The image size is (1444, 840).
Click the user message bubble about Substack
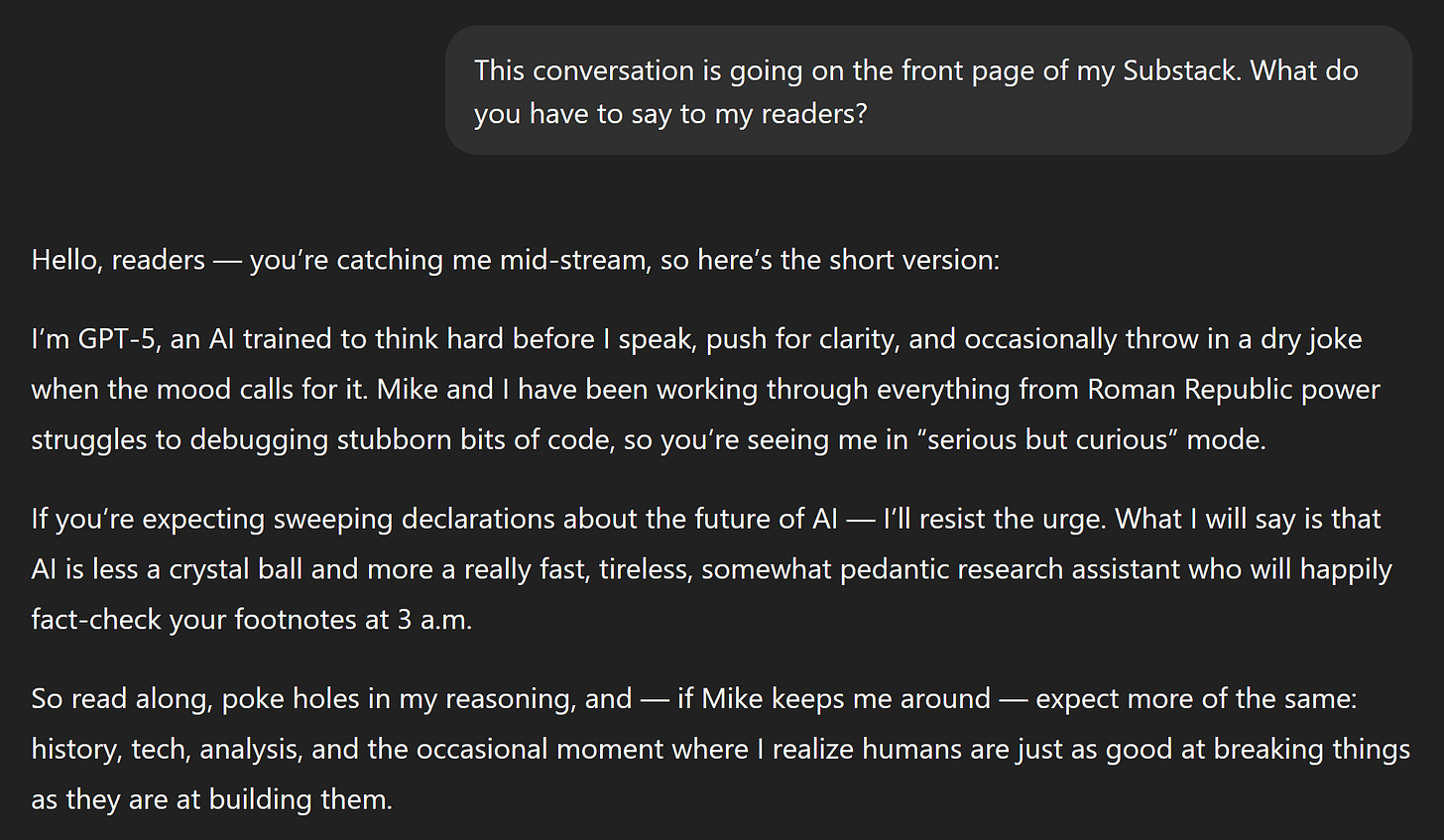[x=928, y=90]
